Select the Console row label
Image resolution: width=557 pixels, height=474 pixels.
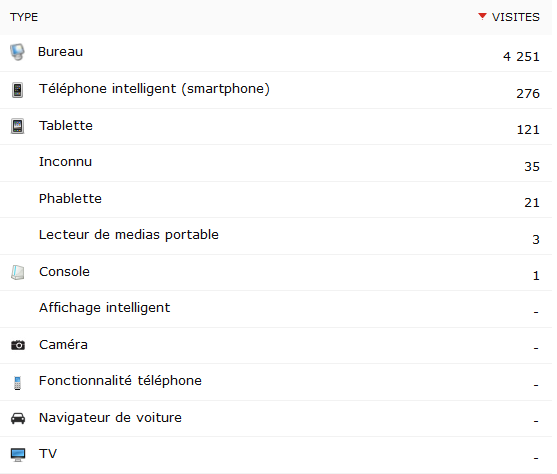pyautogui.click(x=64, y=272)
